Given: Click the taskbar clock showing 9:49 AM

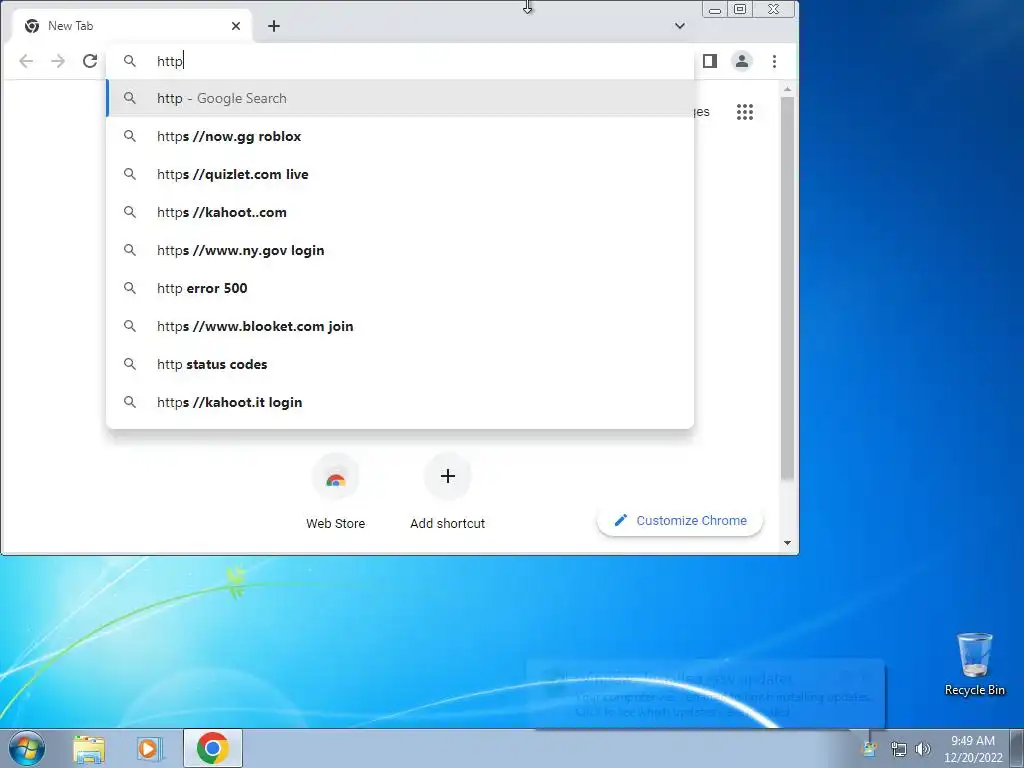Looking at the screenshot, I should tap(973, 748).
